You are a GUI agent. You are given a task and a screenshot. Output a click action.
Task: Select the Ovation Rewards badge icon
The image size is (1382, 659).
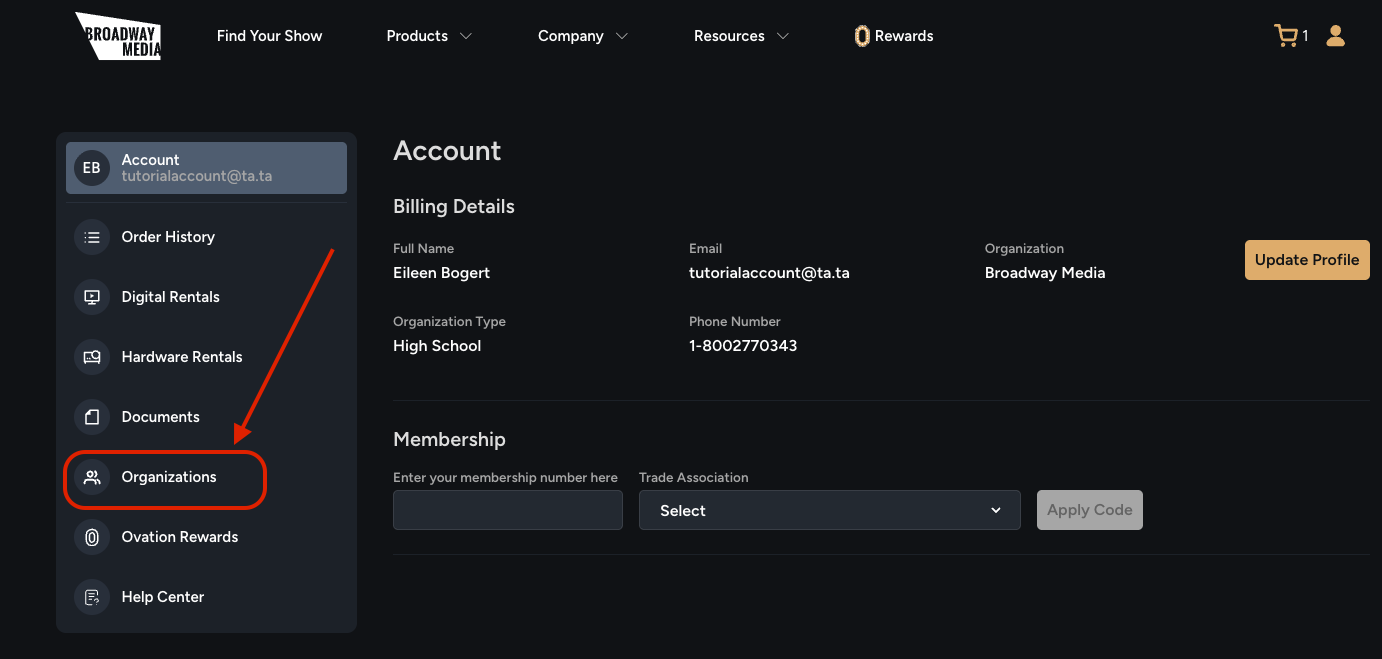[92, 537]
